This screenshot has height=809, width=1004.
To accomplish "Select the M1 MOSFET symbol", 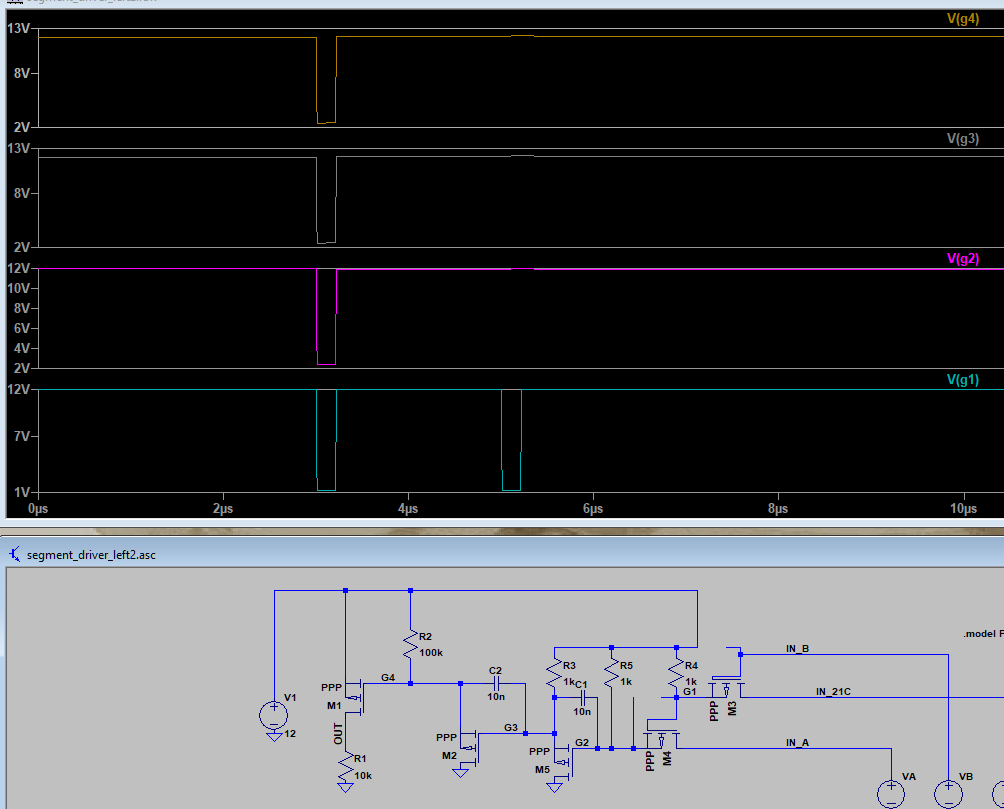I will (x=355, y=697).
